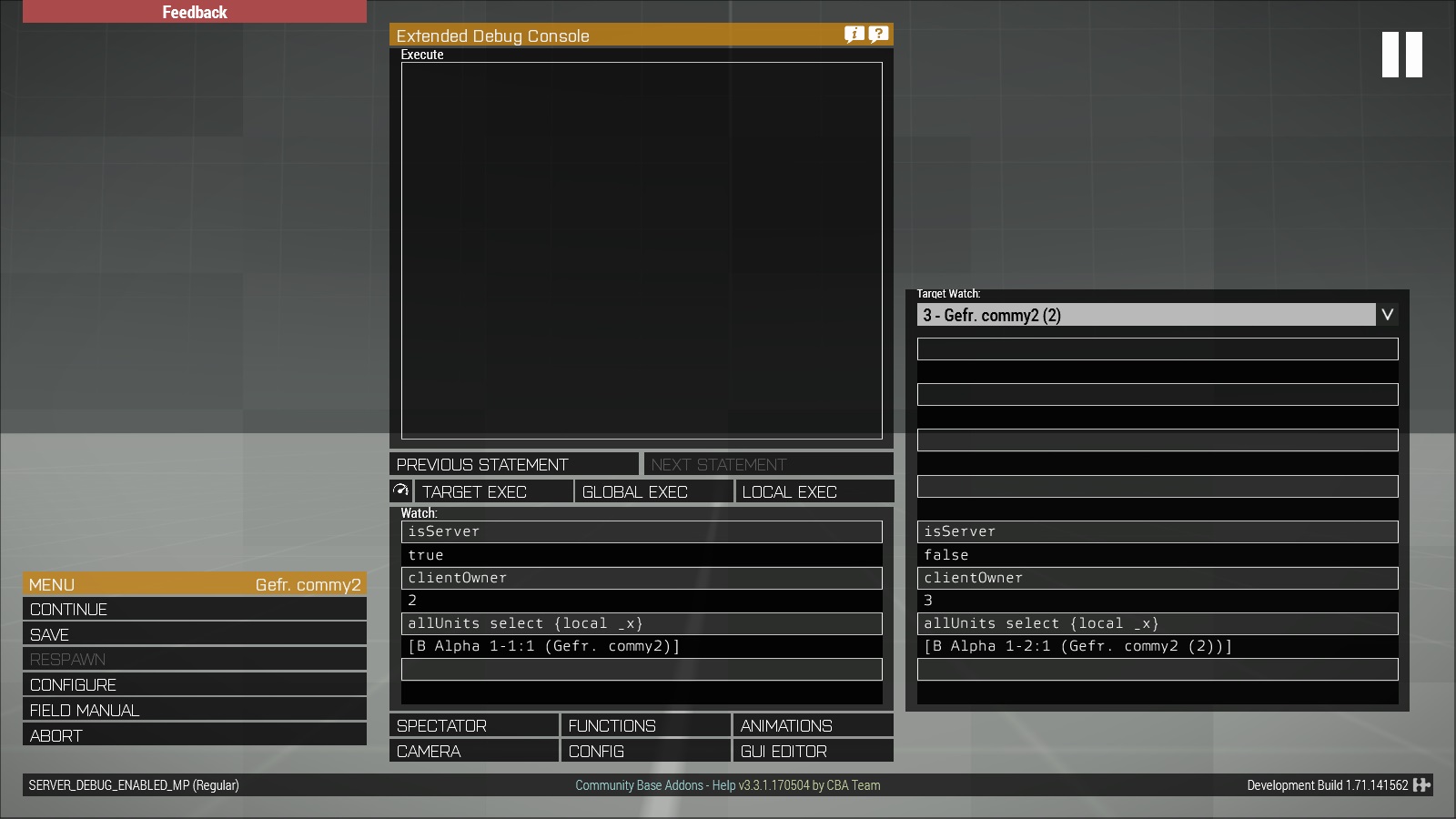The height and width of the screenshot is (819, 1456).
Task: Choose Save in the pause menu
Action: (195, 634)
